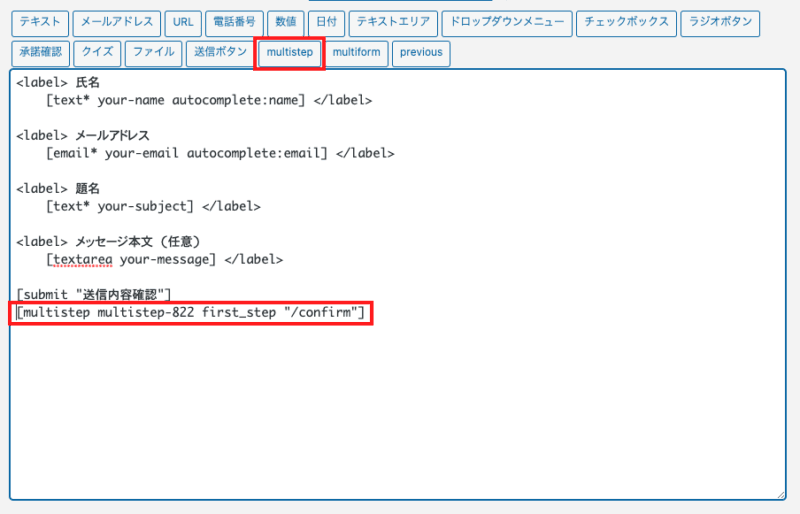The width and height of the screenshot is (800, 514).
Task: Add a 電話番号 field tag
Action: [234, 23]
